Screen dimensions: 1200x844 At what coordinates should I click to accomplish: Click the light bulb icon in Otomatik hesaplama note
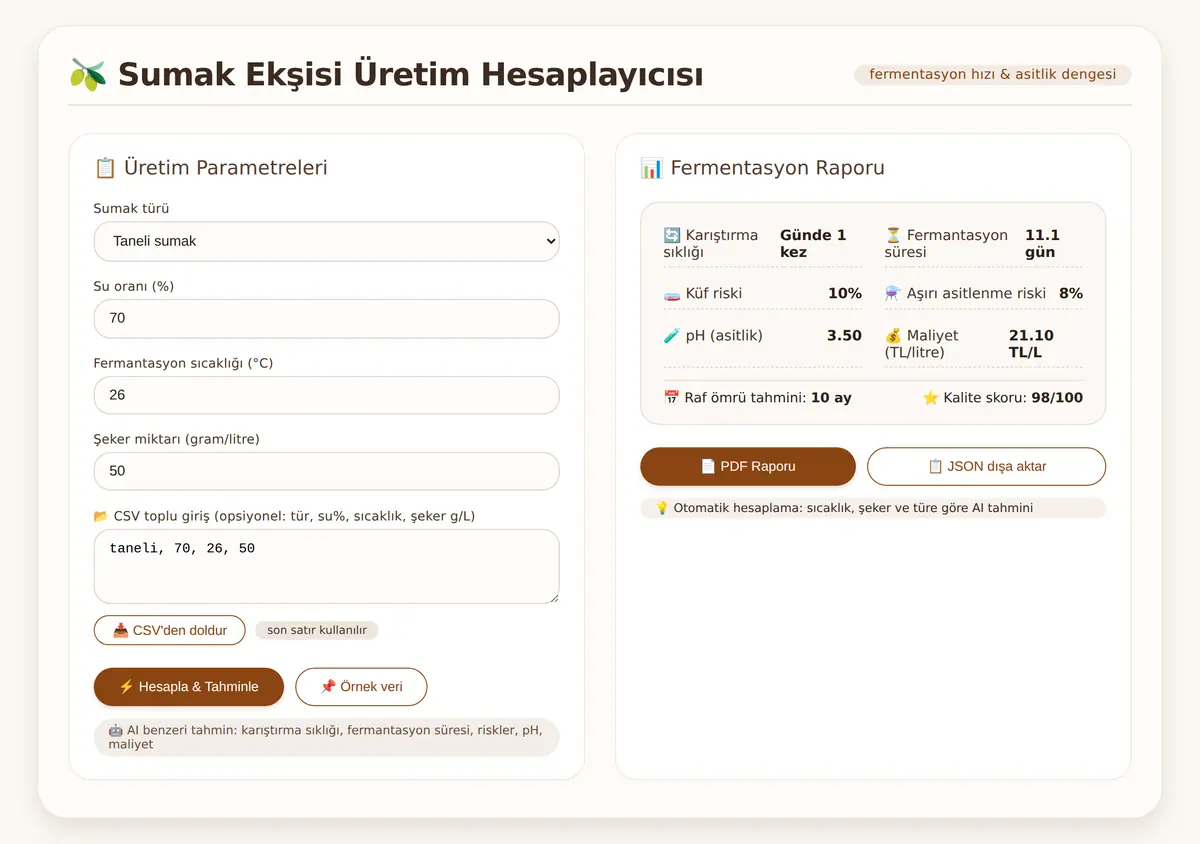point(662,508)
